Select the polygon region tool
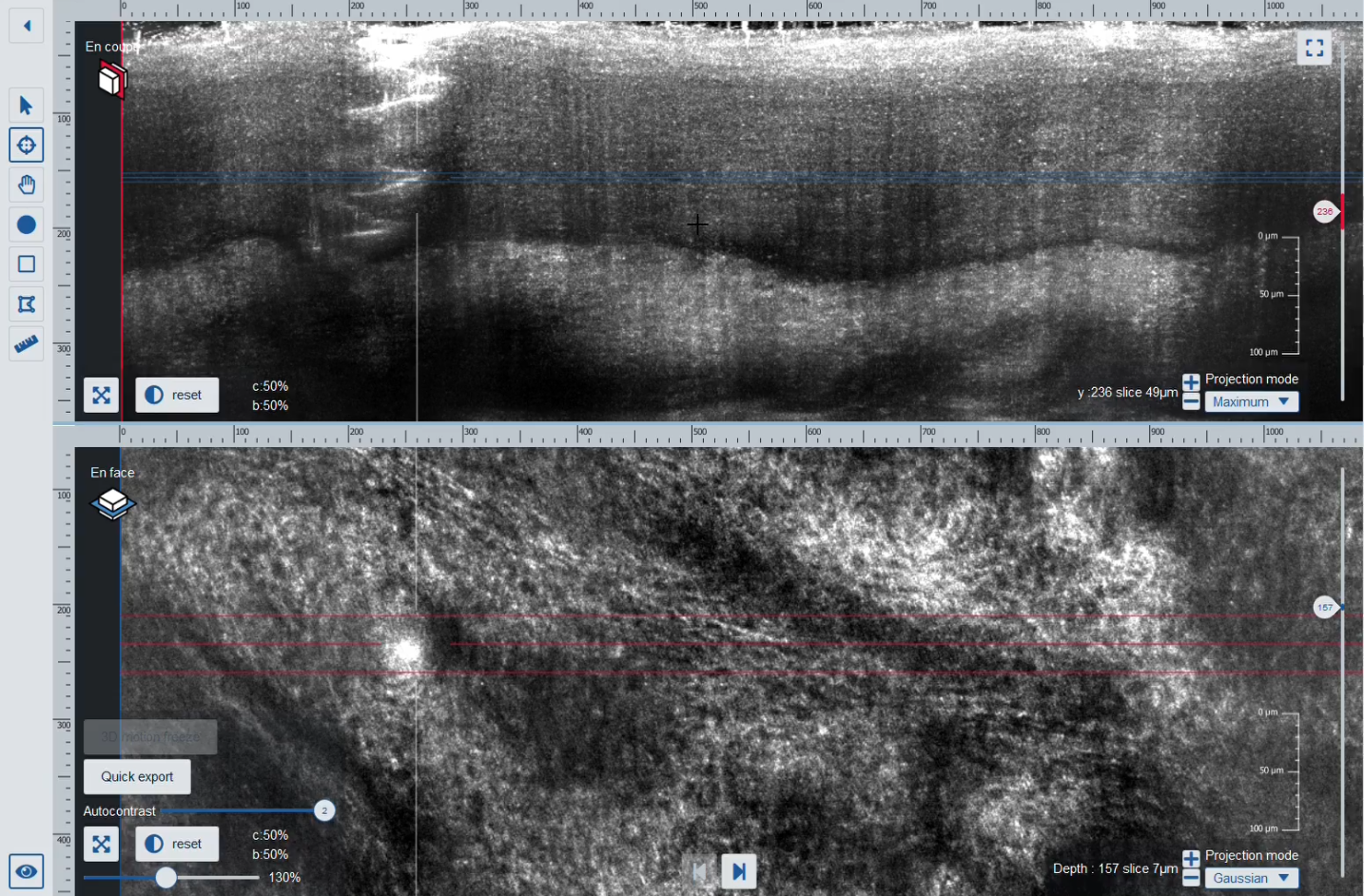The width and height of the screenshot is (1364, 896). click(x=27, y=304)
